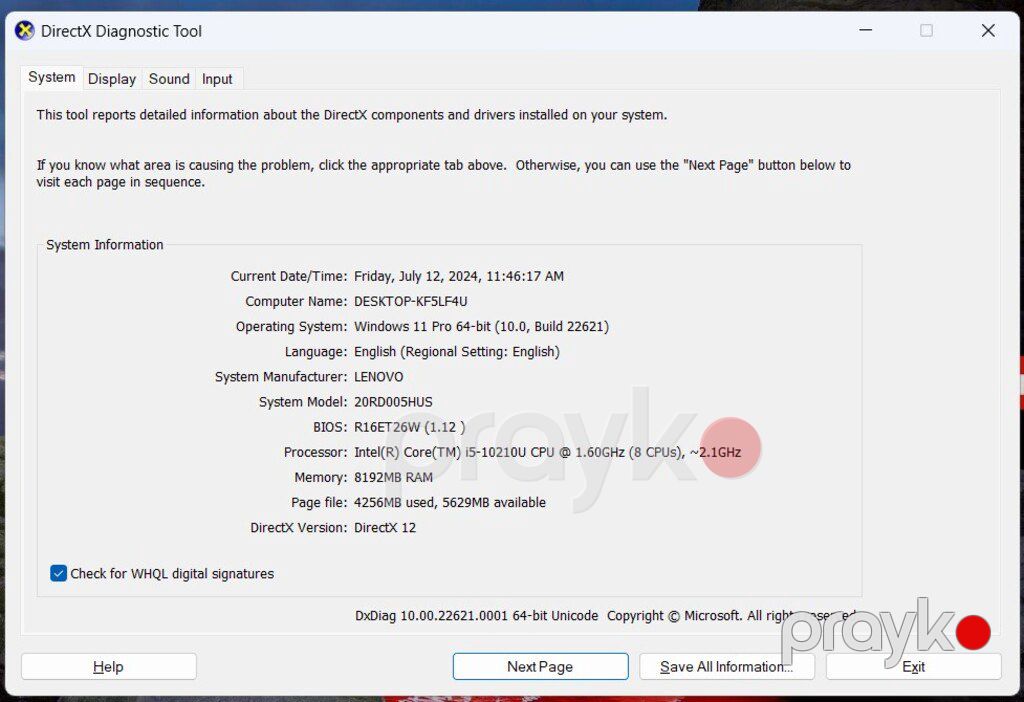Exit the diagnostic tool via Exit button

913,667
